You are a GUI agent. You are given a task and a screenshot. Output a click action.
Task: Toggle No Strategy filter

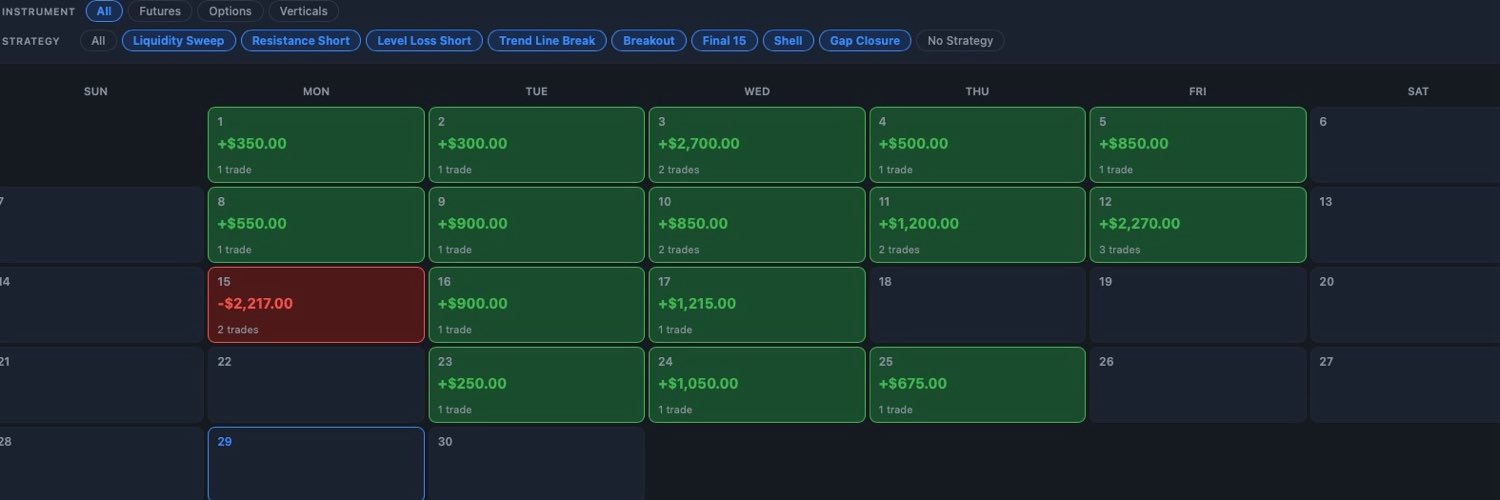[x=960, y=41]
